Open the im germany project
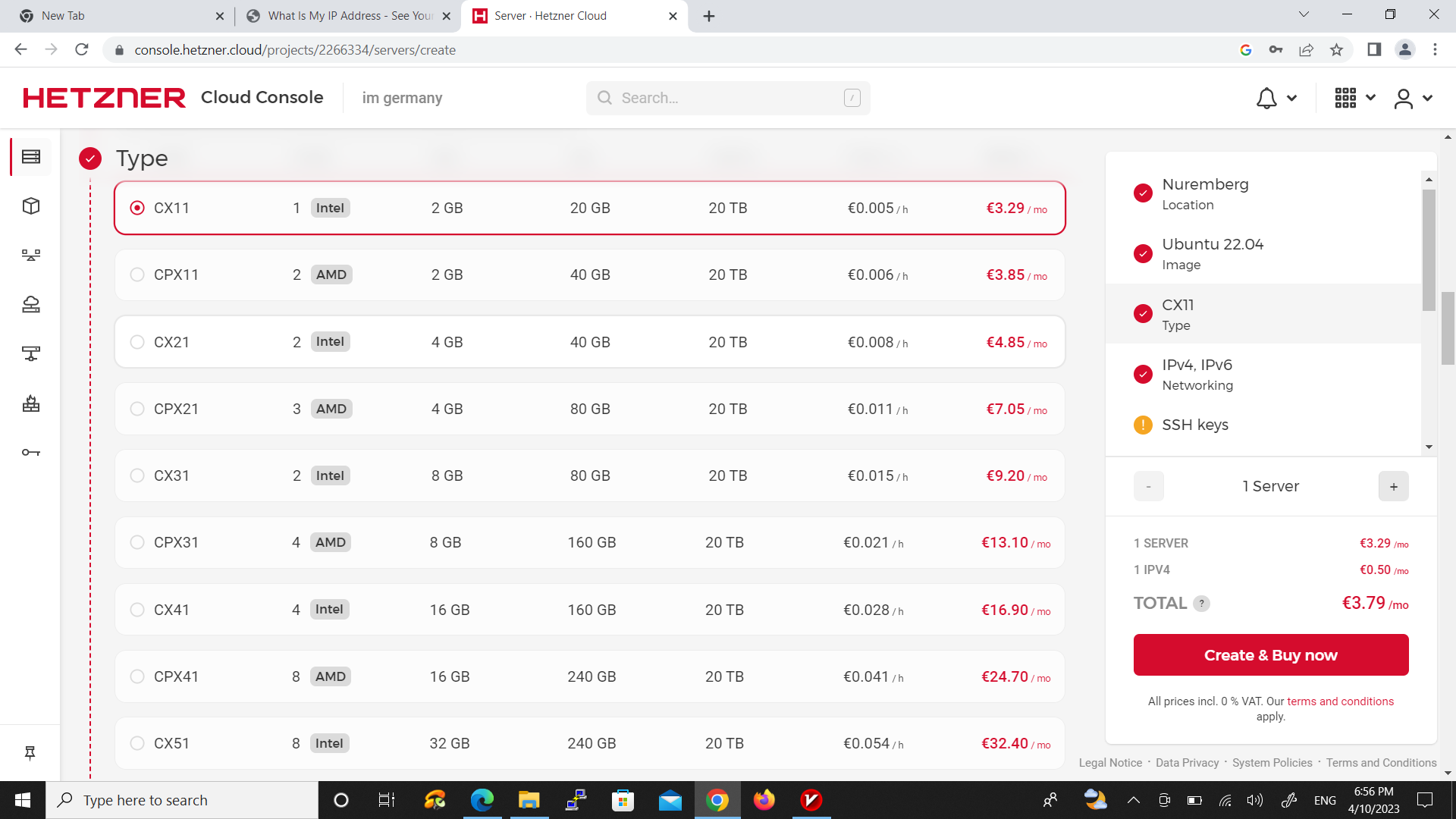The width and height of the screenshot is (1456, 819). [x=402, y=98]
